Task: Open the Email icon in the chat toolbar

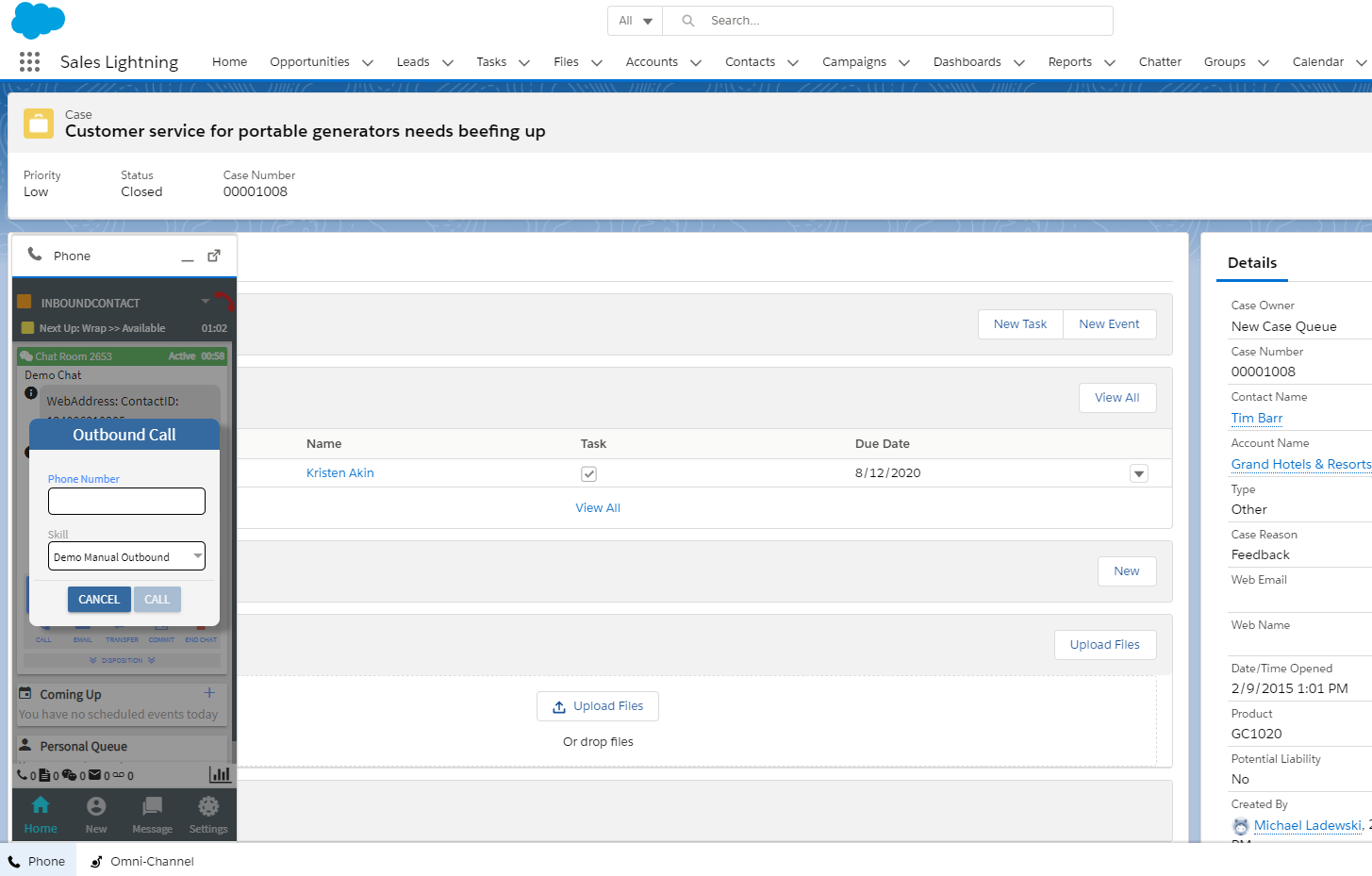Action: tap(83, 632)
